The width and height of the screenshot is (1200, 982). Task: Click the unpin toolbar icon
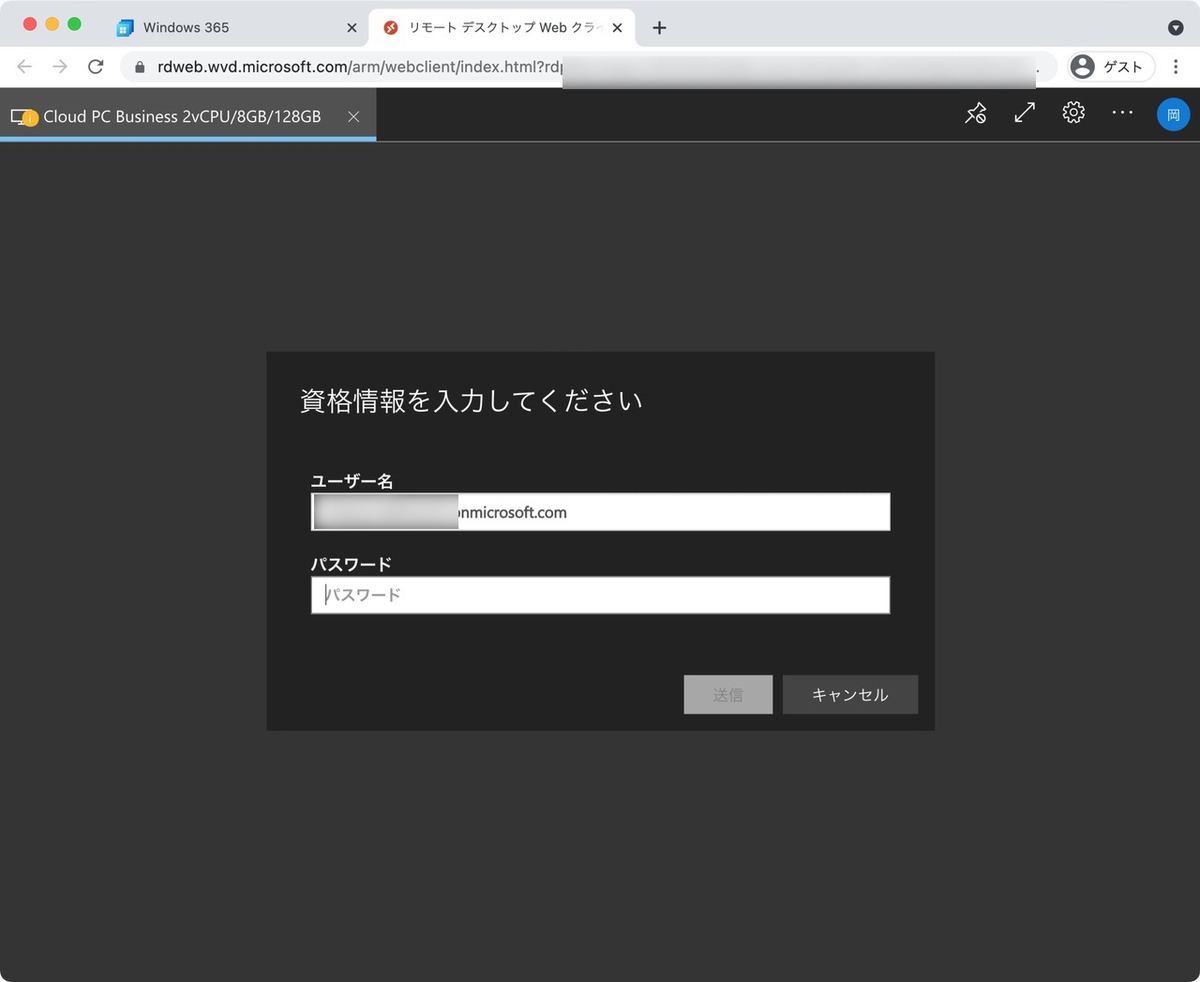[x=975, y=114]
